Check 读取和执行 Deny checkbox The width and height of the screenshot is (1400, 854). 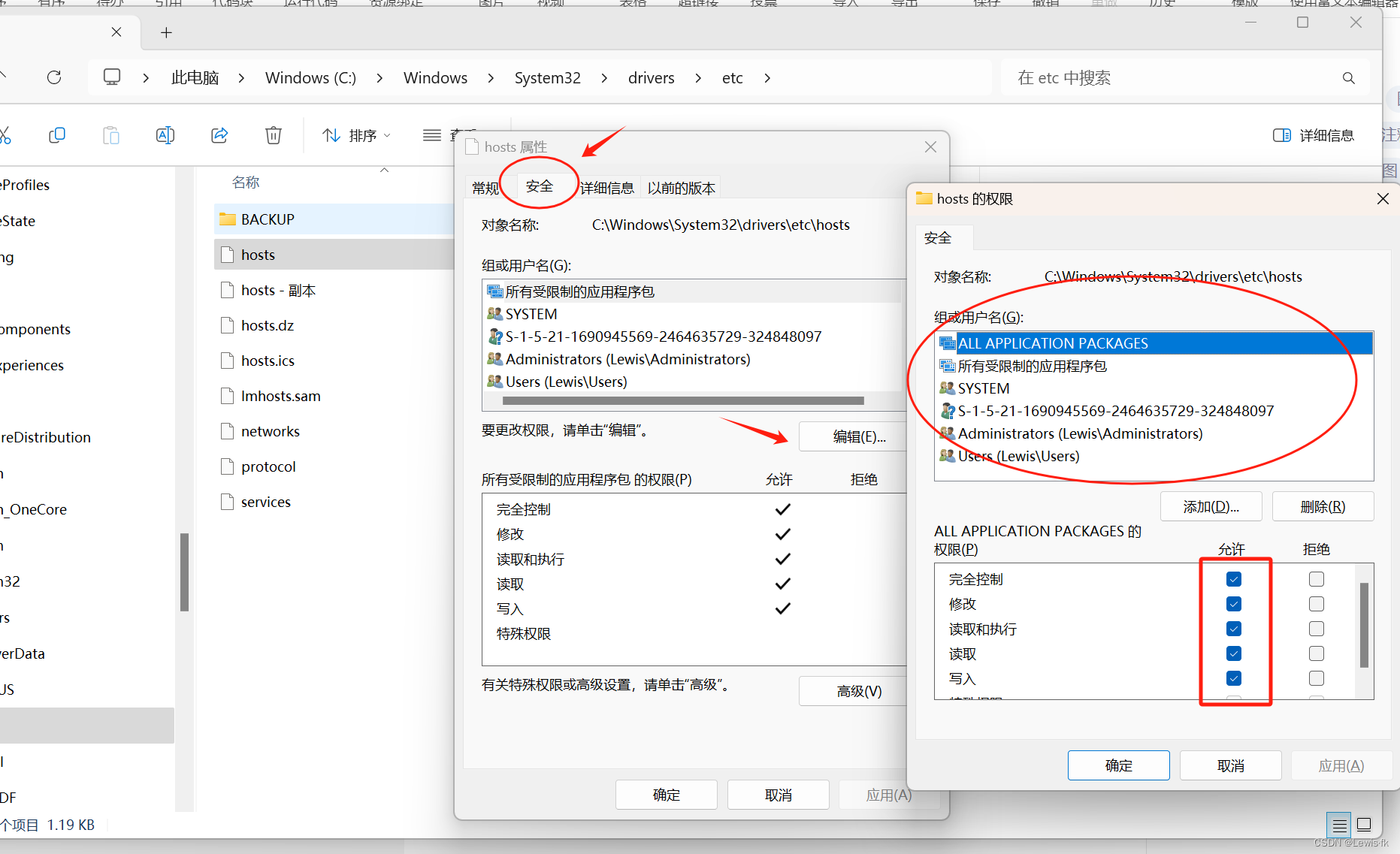pyautogui.click(x=1317, y=629)
